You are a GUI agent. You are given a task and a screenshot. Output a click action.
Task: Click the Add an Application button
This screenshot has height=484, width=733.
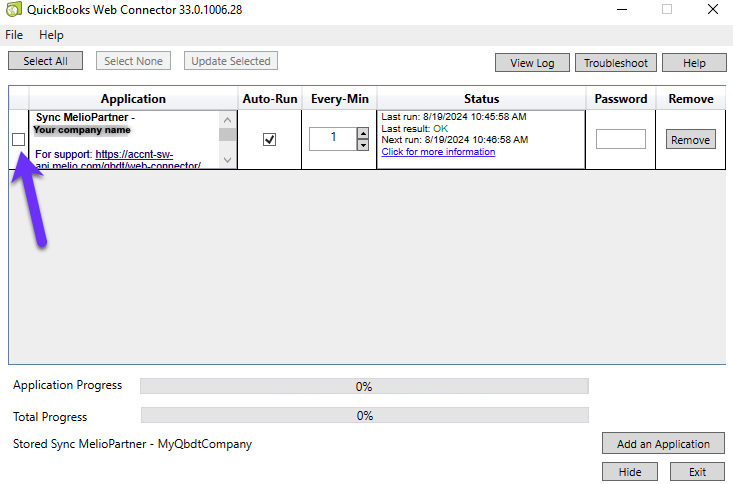(663, 443)
